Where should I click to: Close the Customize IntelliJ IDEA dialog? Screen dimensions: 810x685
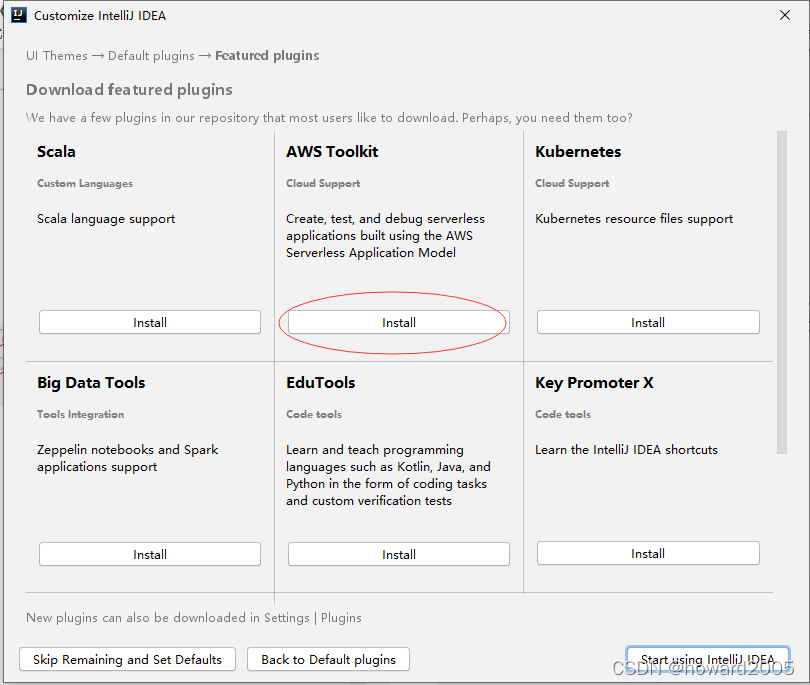(785, 15)
